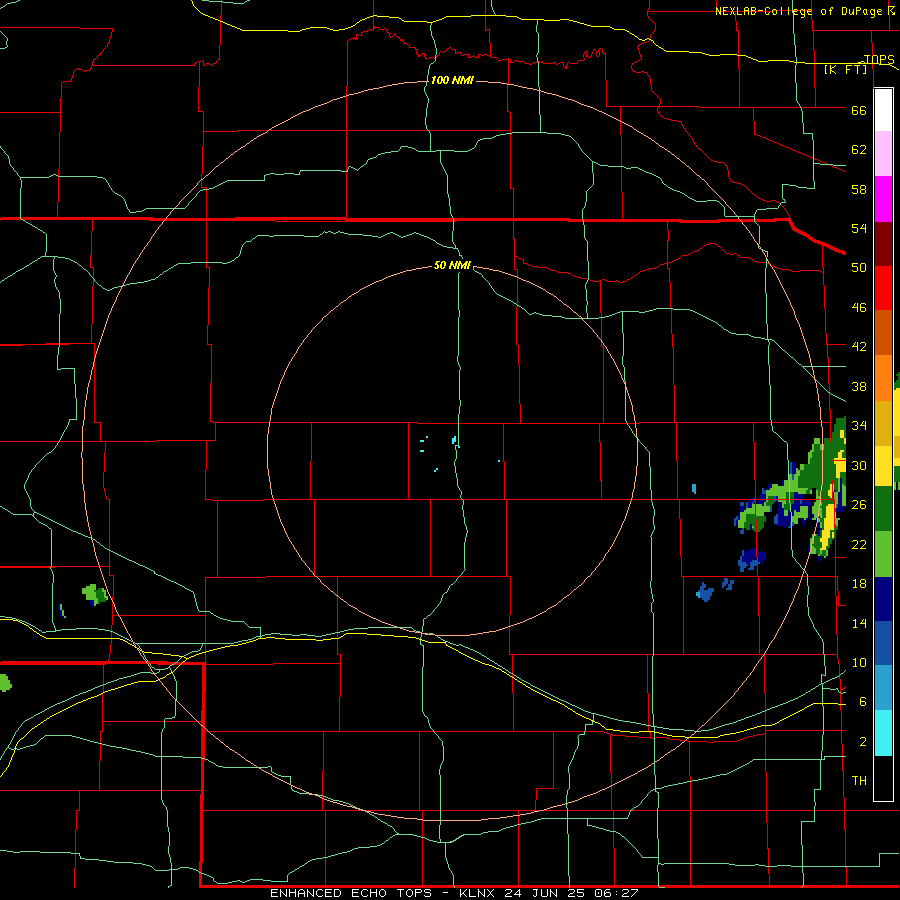Click the 34 value in legend

(859, 426)
